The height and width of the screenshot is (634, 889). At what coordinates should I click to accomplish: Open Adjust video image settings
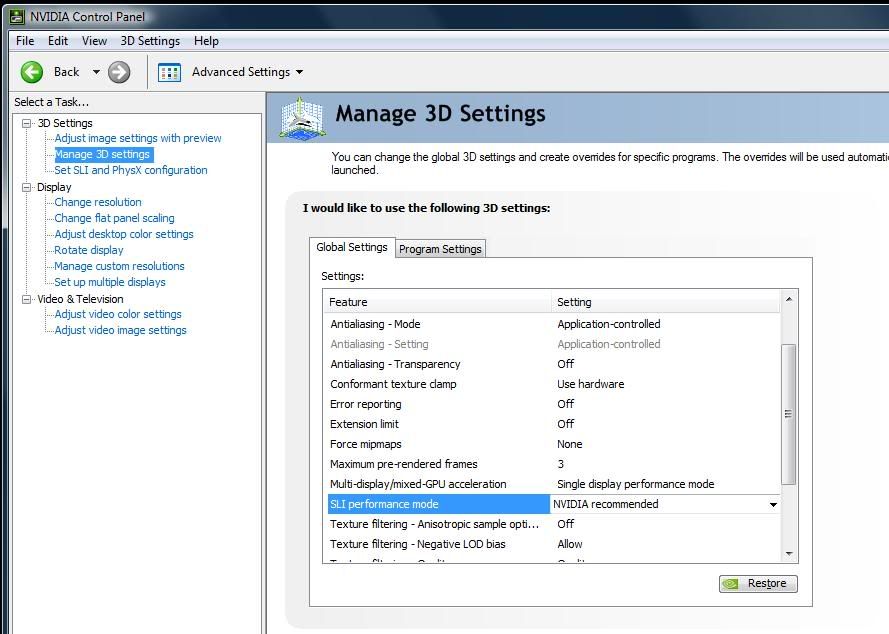(x=120, y=330)
